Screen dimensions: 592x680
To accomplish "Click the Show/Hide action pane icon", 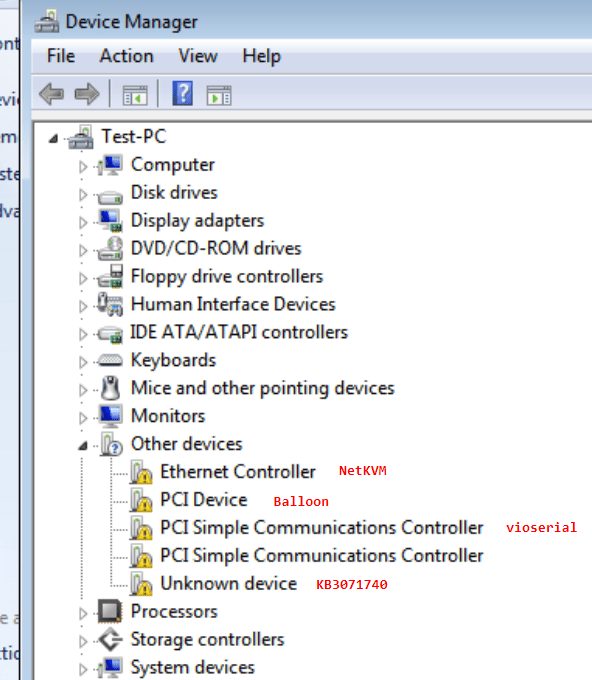I will pos(219,95).
